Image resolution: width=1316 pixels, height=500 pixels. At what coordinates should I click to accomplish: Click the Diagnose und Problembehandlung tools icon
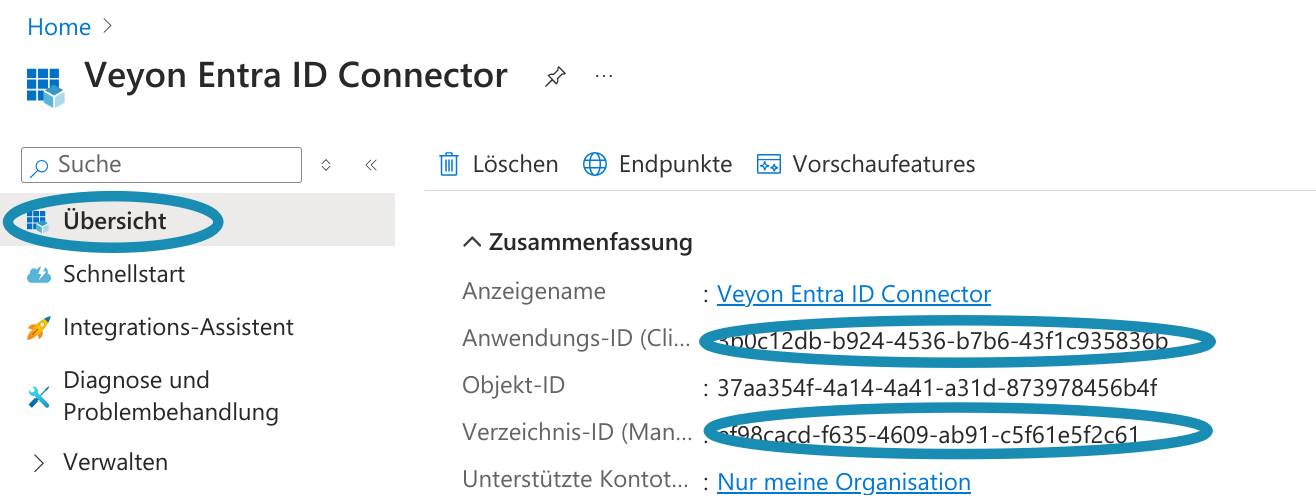tap(39, 397)
